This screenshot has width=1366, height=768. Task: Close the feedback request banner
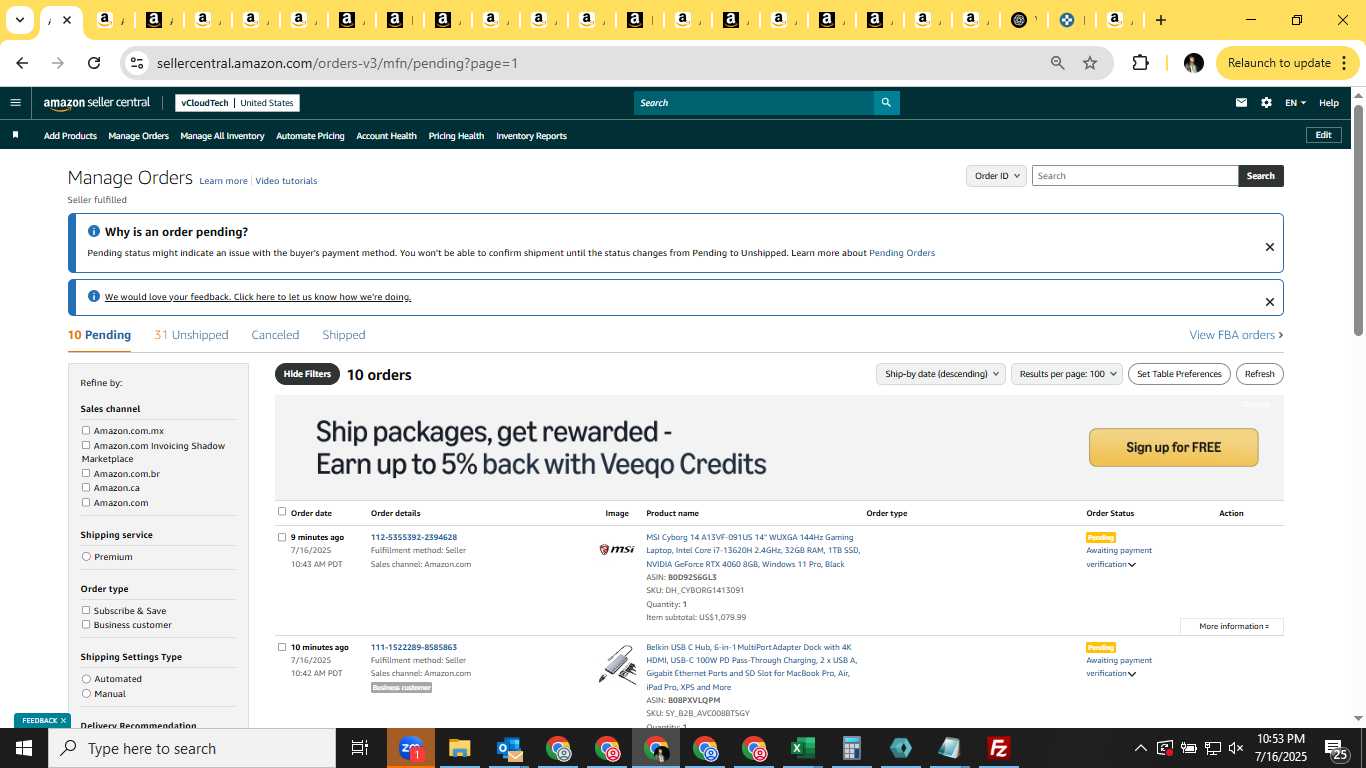click(x=1270, y=302)
